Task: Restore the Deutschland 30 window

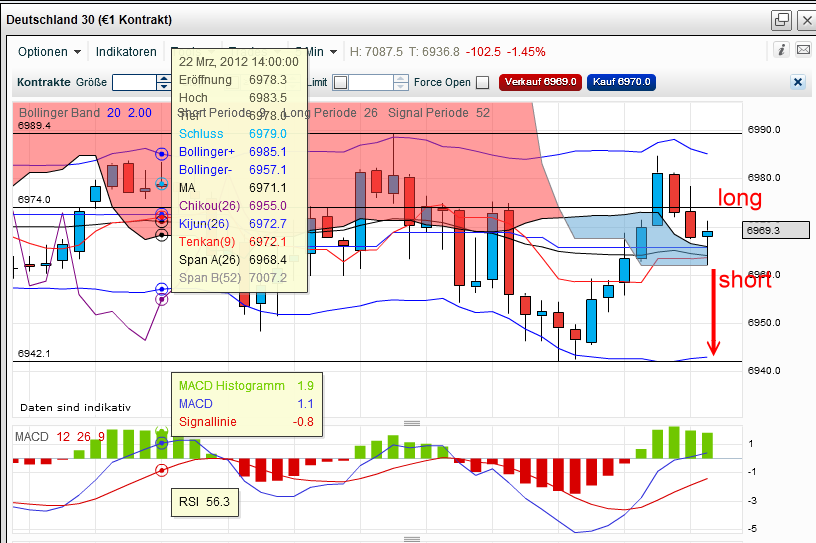Action: point(781,20)
